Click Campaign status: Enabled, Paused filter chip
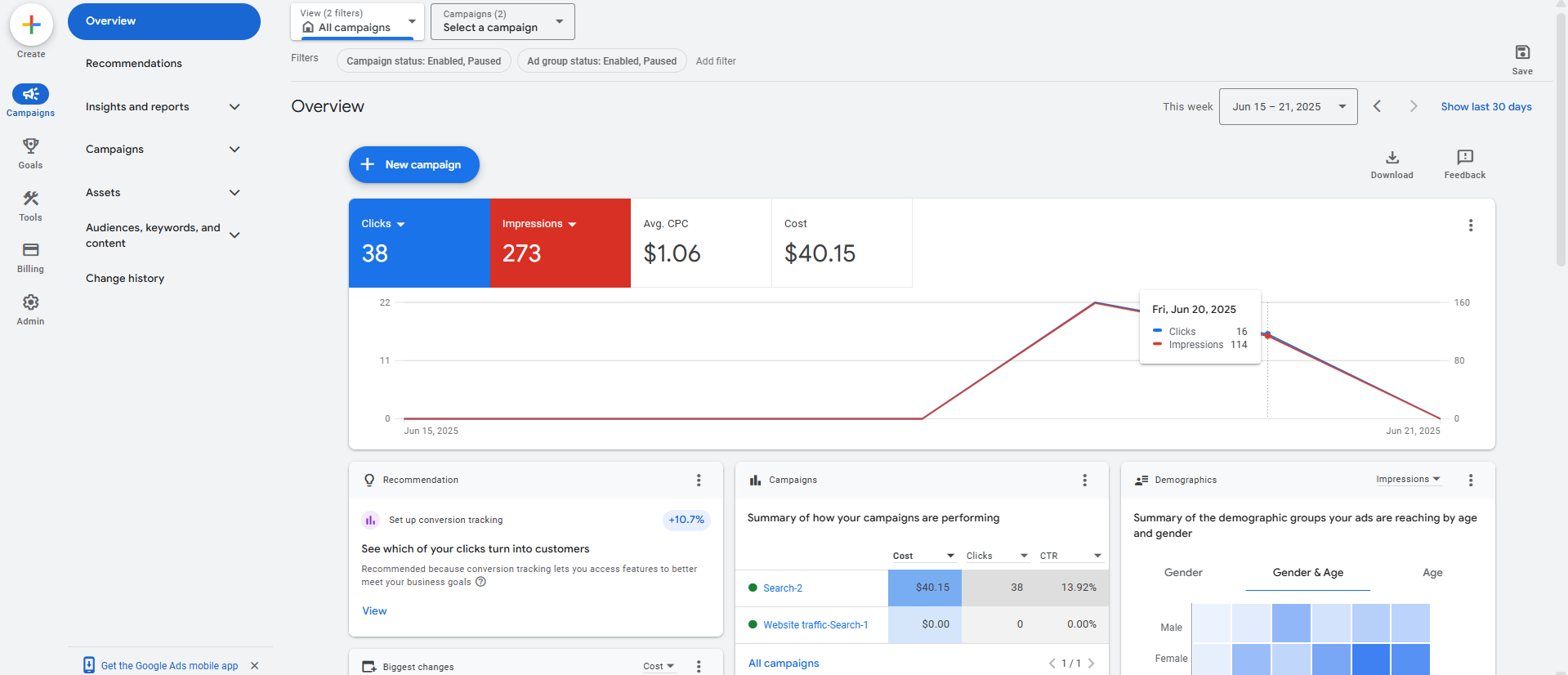 pyautogui.click(x=424, y=61)
